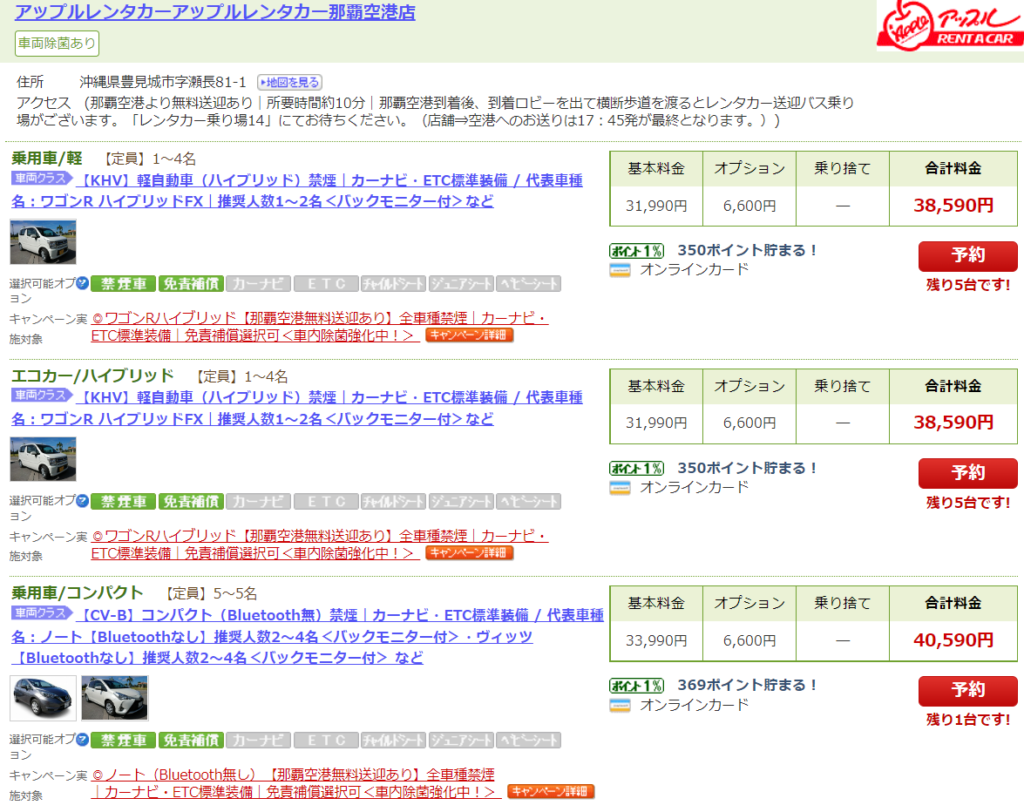Viewport: 1024px width, 812px height.
Task: Select ベビーシート badge in エコカー/ハイブリッド listing
Action: pyautogui.click(x=528, y=502)
